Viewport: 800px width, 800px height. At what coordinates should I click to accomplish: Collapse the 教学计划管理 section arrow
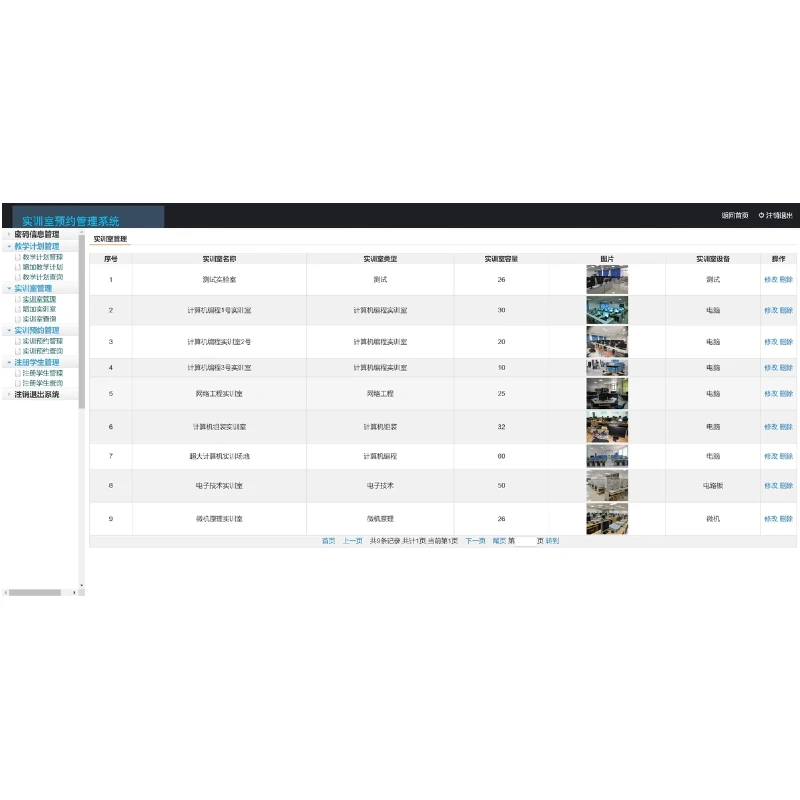(x=9, y=246)
